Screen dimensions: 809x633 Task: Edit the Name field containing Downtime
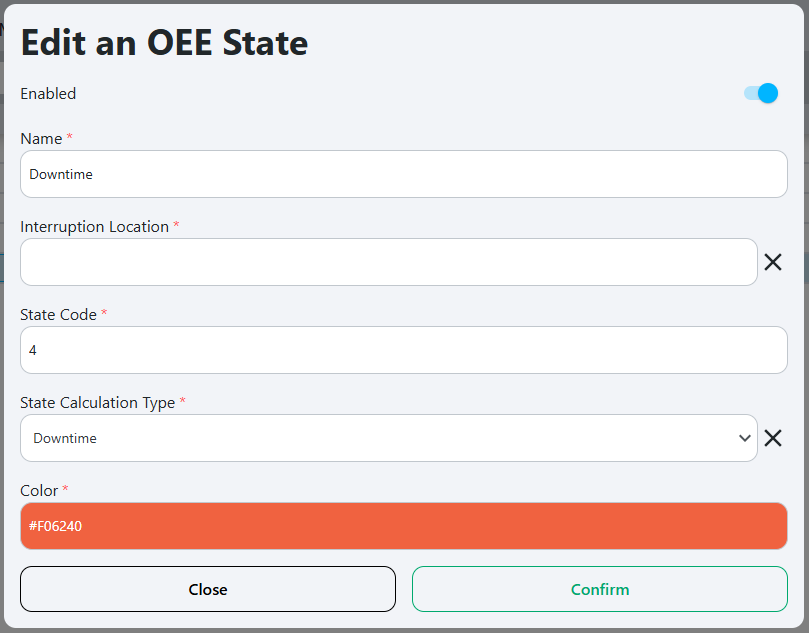403,174
